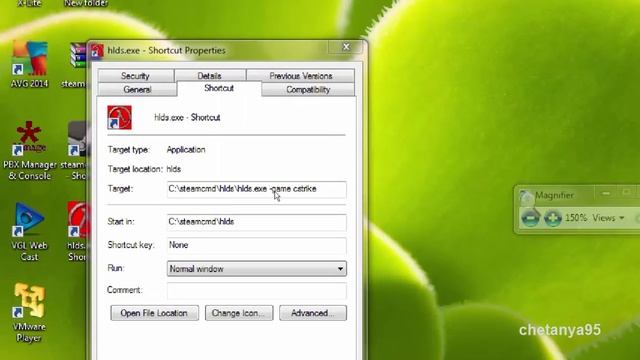Expand the Run Normal window dropdown
The height and width of the screenshot is (360, 640).
pos(257,269)
